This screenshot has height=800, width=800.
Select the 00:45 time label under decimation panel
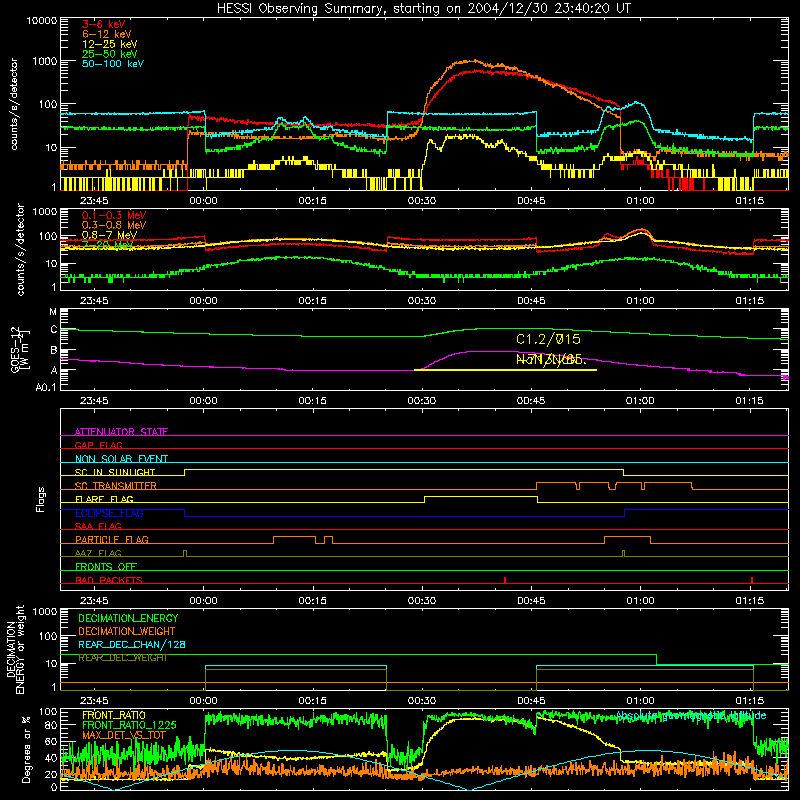click(531, 701)
